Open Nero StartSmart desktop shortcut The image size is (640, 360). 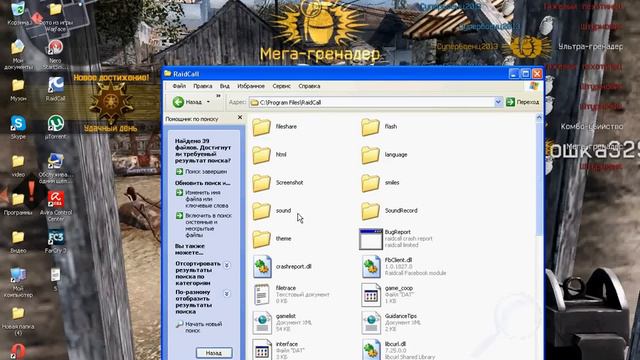(55, 54)
